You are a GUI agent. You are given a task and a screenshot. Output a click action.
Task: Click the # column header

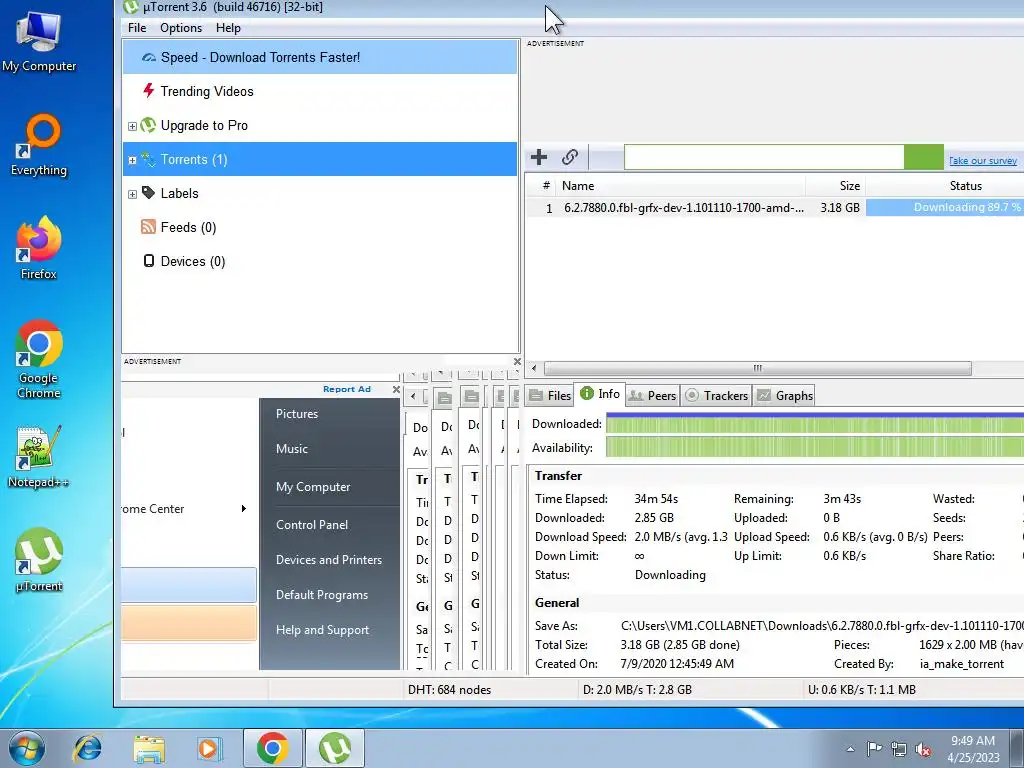(x=546, y=185)
